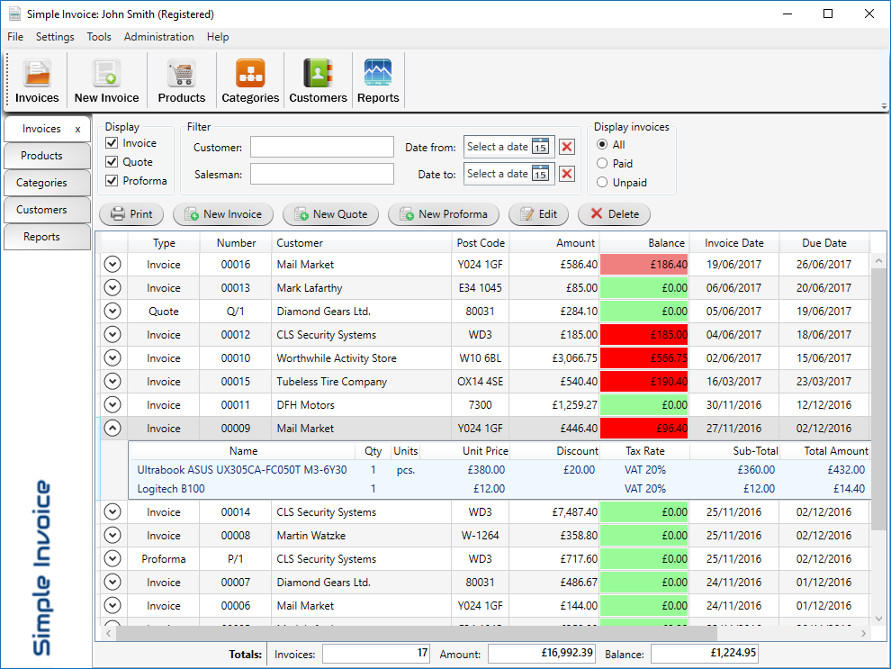Viewport: 891px width, 669px height.
Task: Toggle the Proforma display checkbox
Action: pos(112,181)
